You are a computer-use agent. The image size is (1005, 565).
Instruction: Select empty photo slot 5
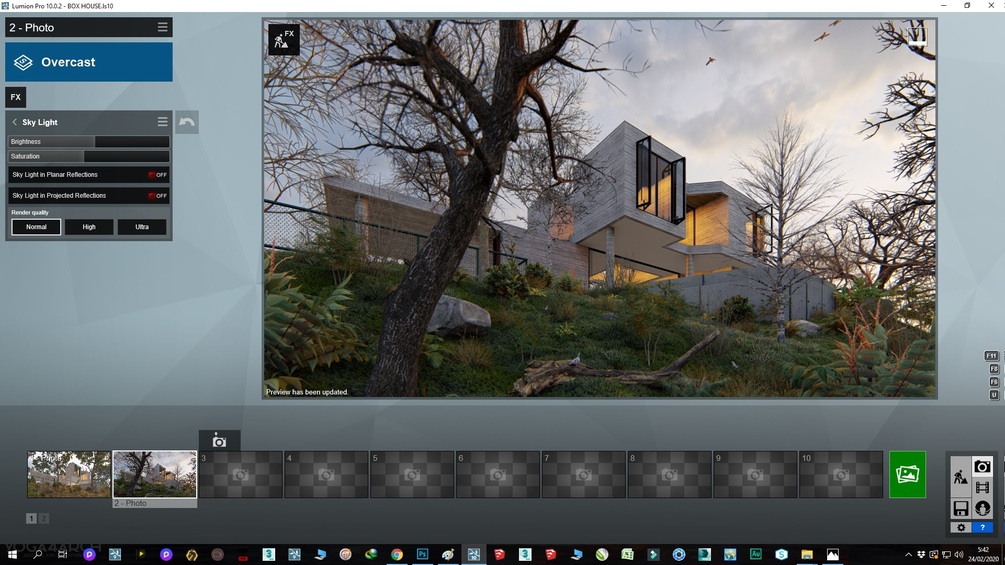coord(412,475)
